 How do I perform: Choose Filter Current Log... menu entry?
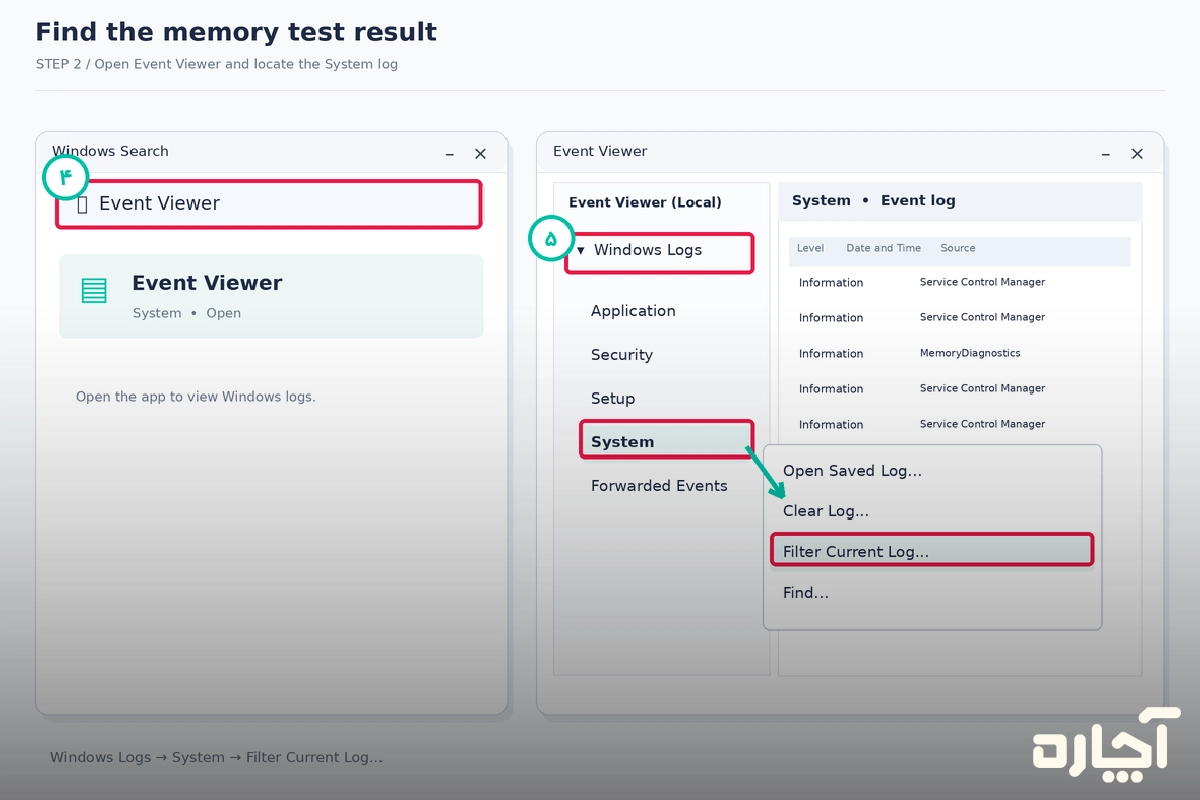click(932, 551)
